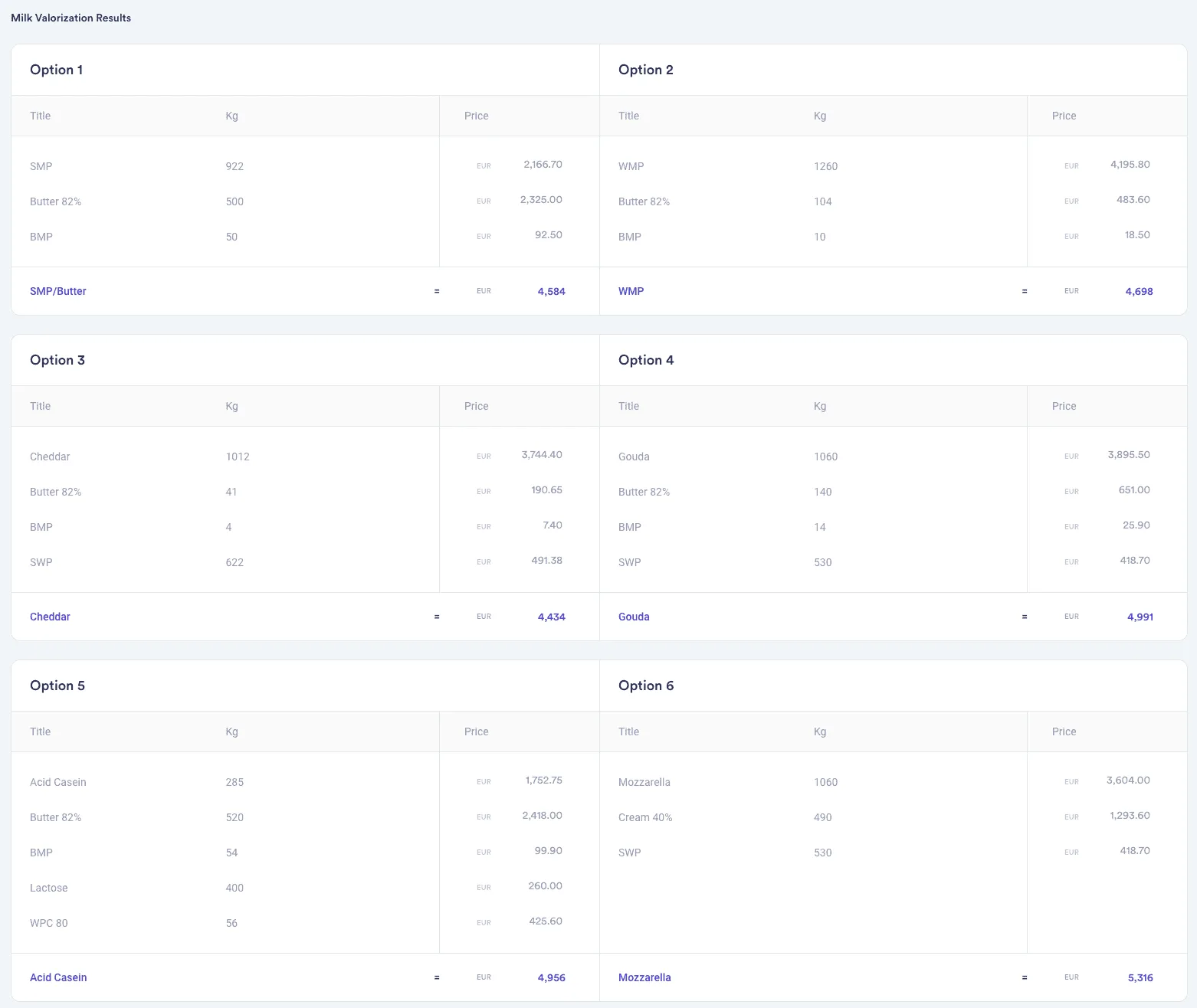Click the 260.00 price value
The image size is (1197, 1008).
545,886
